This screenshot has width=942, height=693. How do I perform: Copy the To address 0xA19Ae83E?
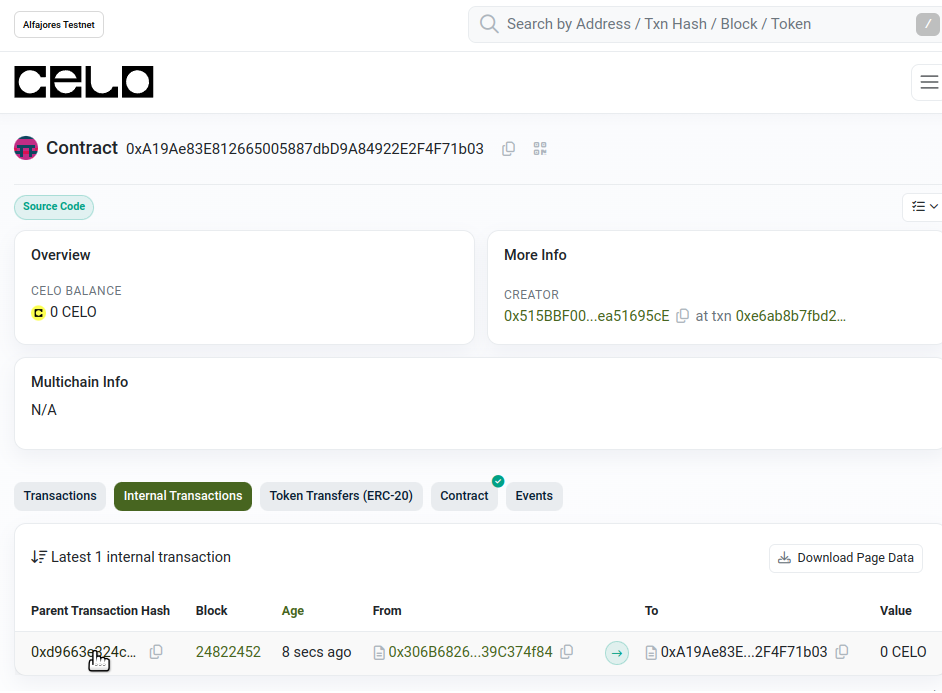(x=842, y=652)
